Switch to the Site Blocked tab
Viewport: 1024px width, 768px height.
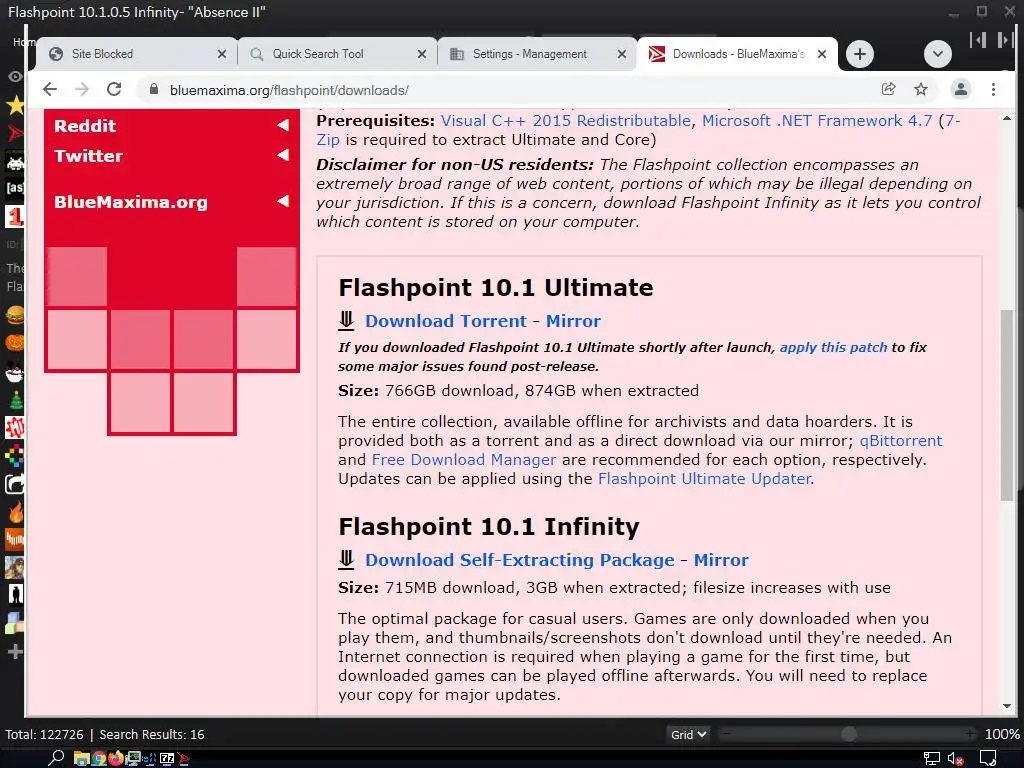point(135,54)
